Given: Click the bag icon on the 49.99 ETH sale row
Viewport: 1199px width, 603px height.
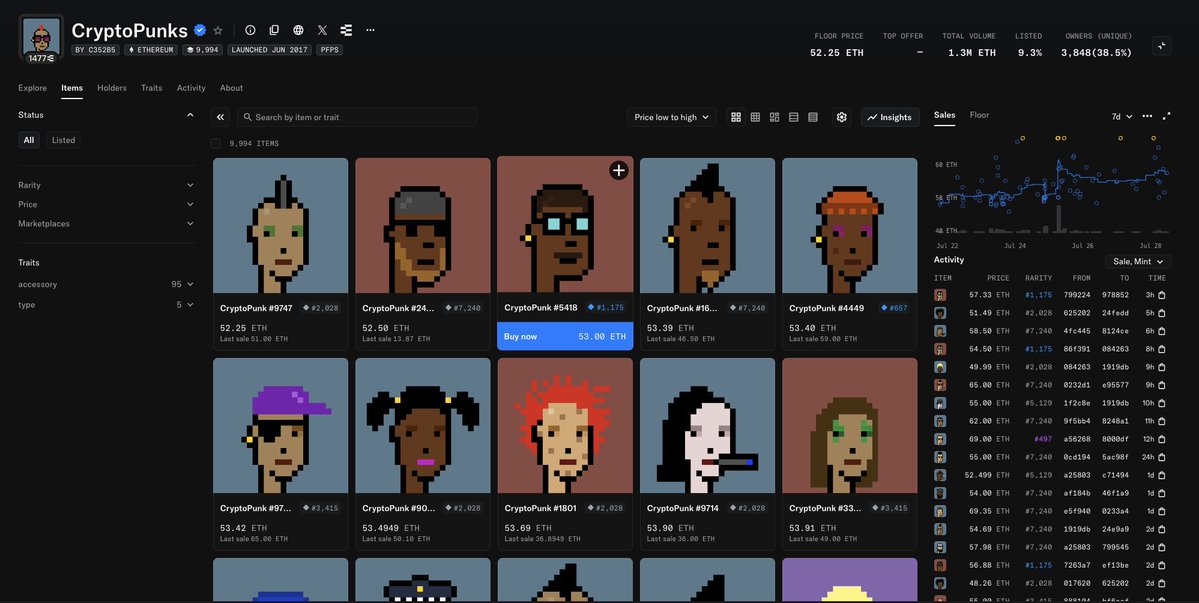Looking at the screenshot, I should tap(1161, 367).
